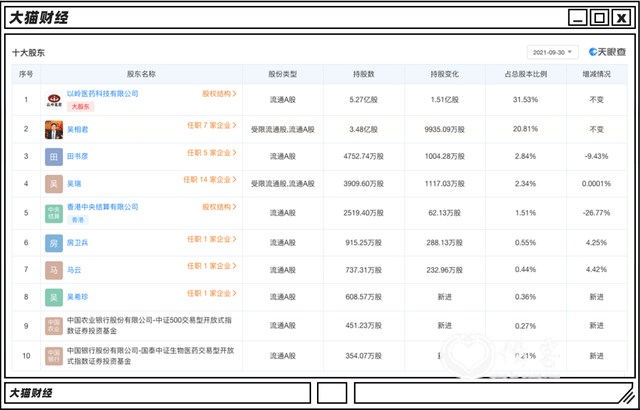Expand 任职 1 家企业 for 马云
This screenshot has height=410, width=640.
[x=212, y=266]
